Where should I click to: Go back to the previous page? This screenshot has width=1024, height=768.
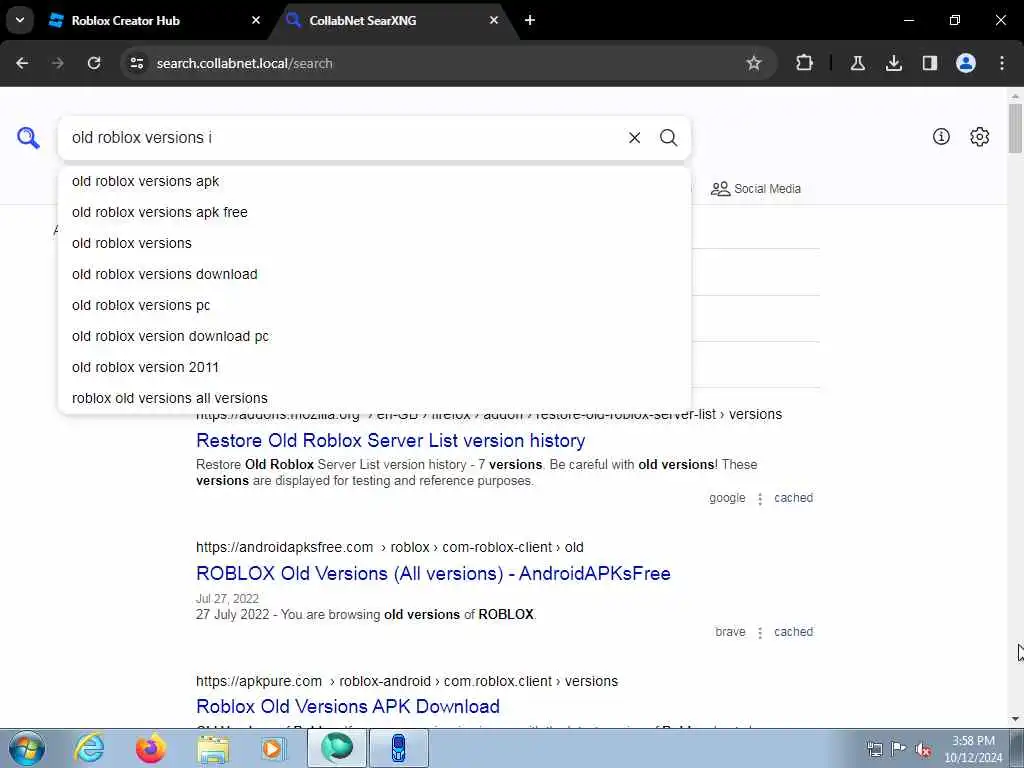coord(22,63)
